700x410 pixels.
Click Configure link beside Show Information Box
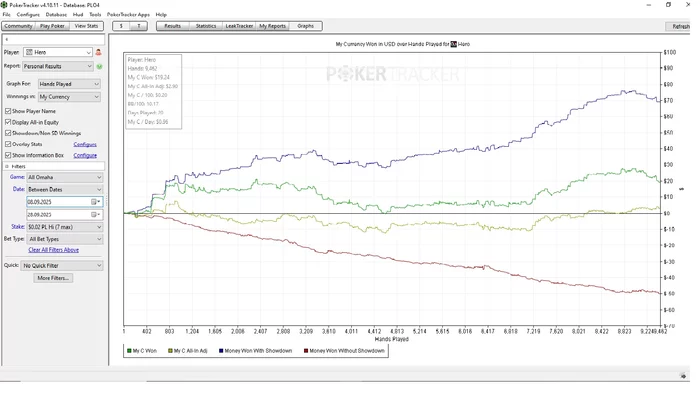(85, 155)
